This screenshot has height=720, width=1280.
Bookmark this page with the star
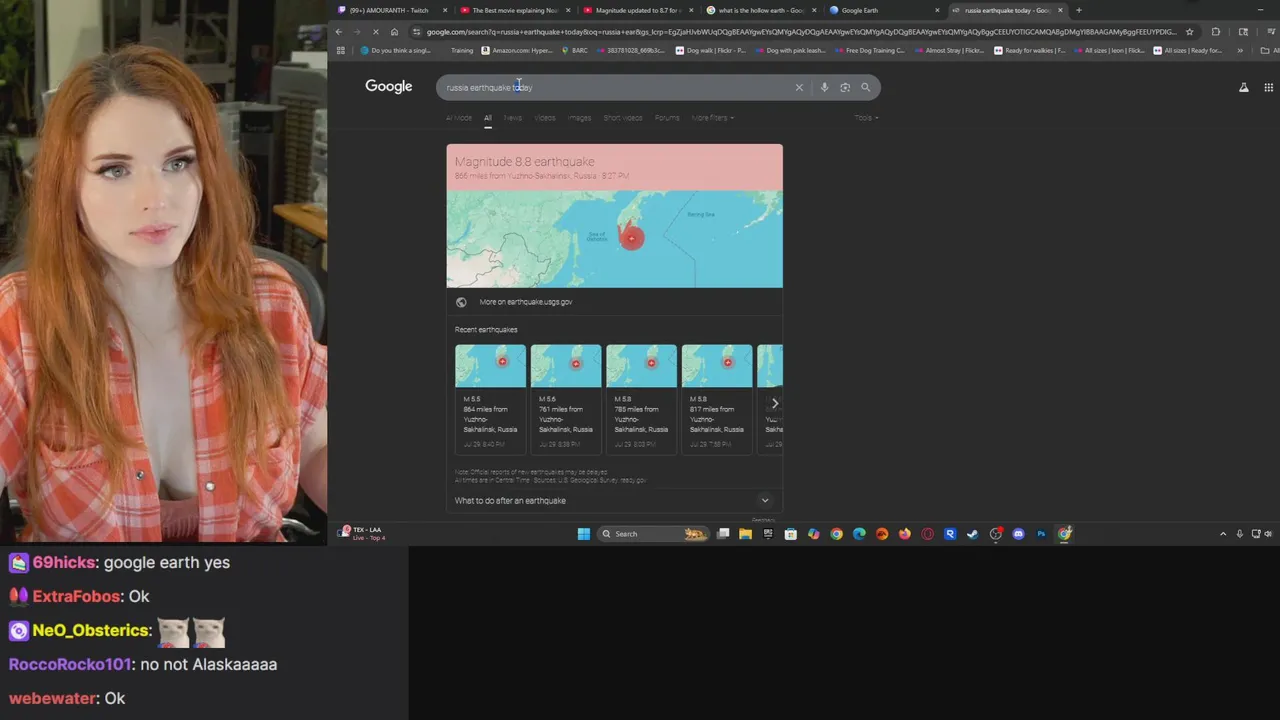click(x=1189, y=32)
